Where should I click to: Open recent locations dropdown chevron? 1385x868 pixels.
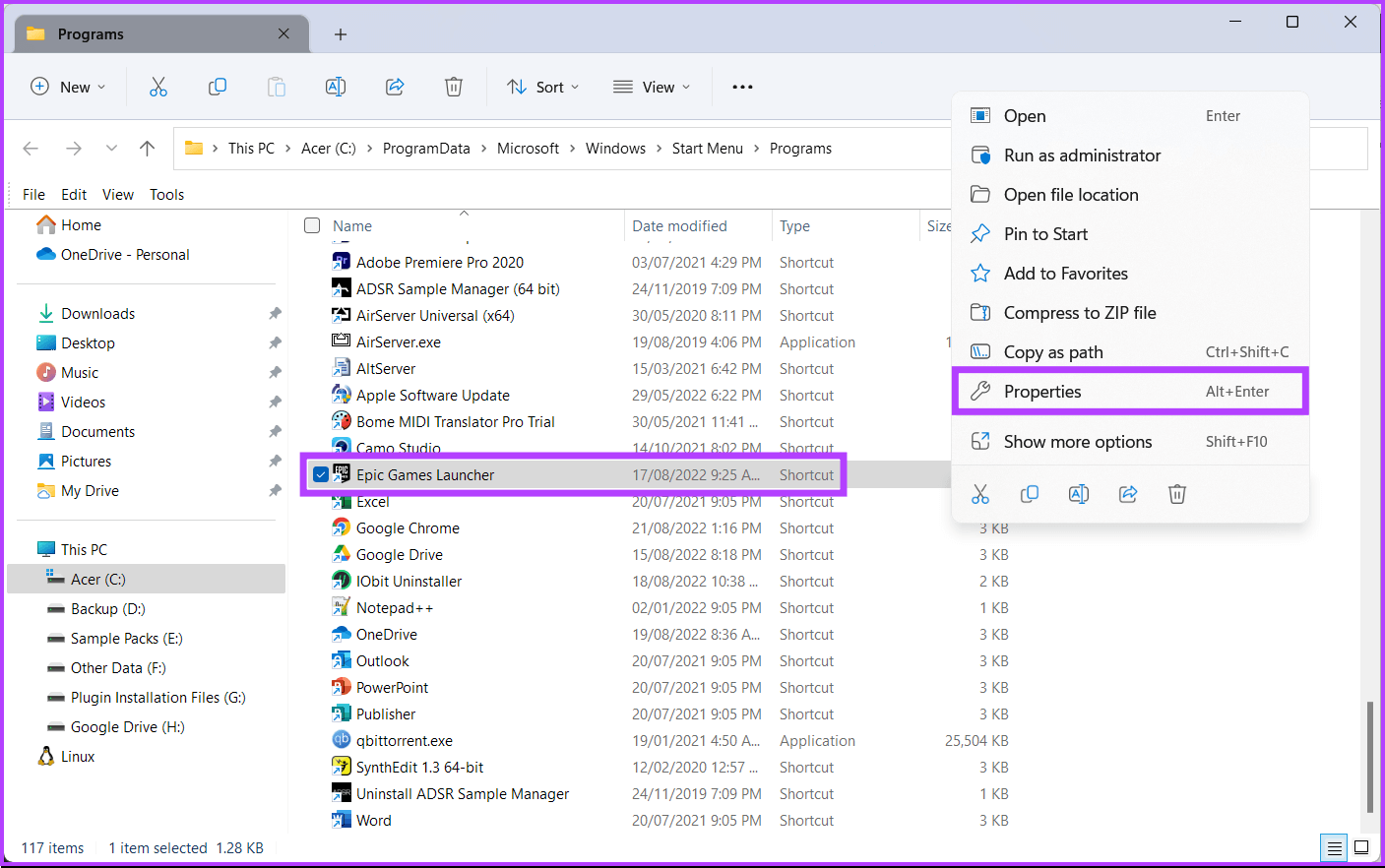click(111, 149)
